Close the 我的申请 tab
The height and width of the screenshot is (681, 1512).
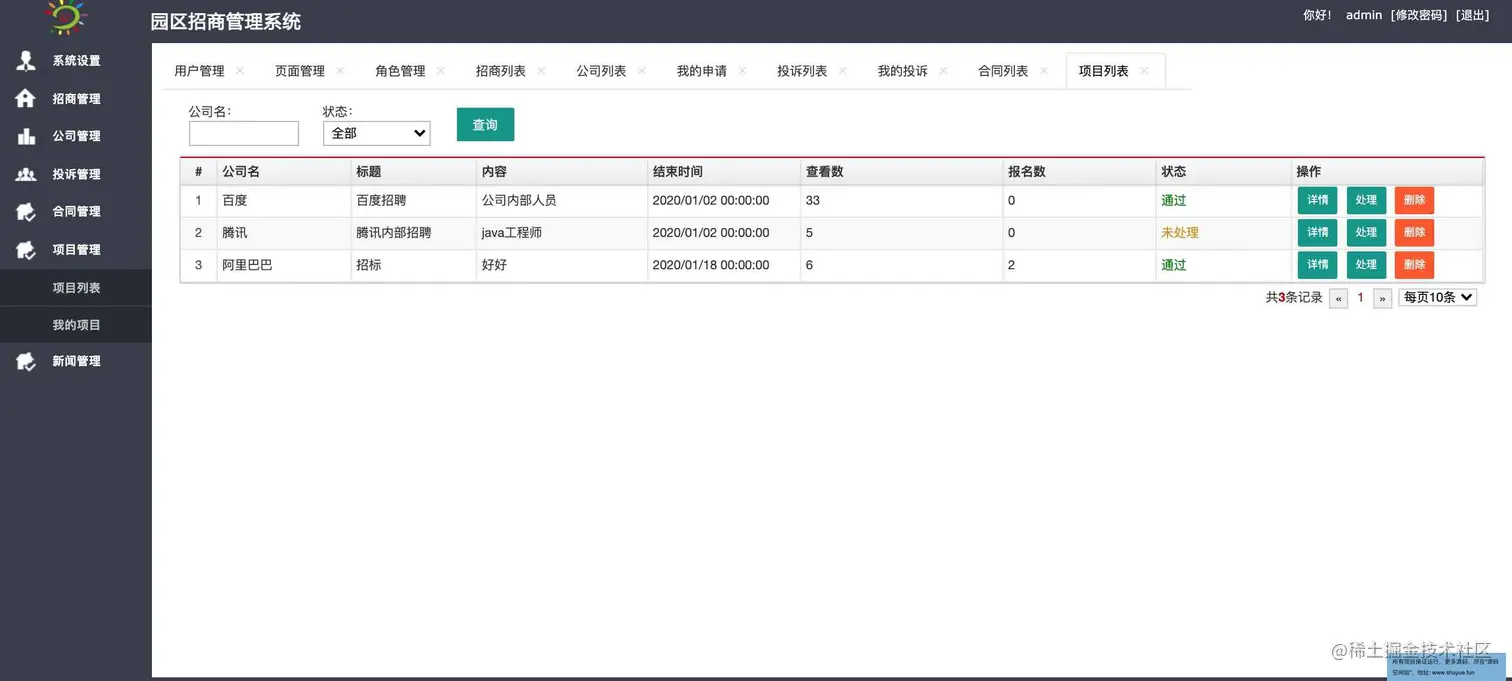pos(742,71)
